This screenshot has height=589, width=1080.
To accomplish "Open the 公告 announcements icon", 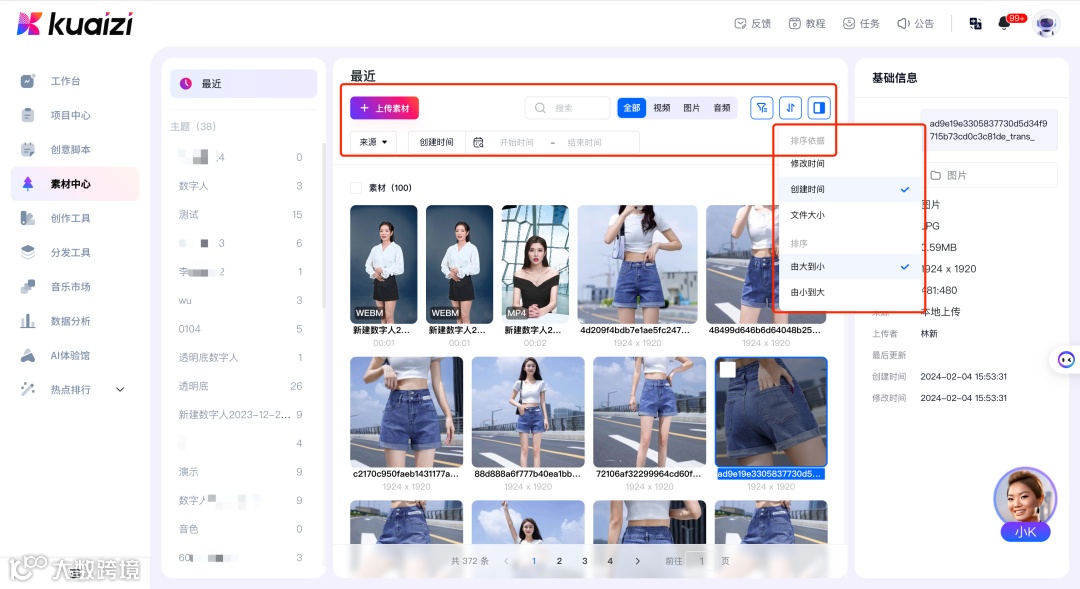I will (x=916, y=23).
